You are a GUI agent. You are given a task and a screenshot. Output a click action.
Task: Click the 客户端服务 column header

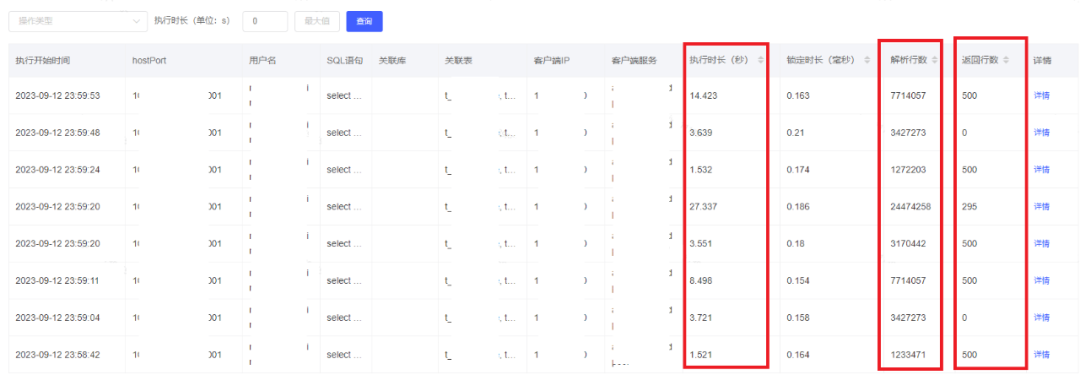click(x=634, y=60)
